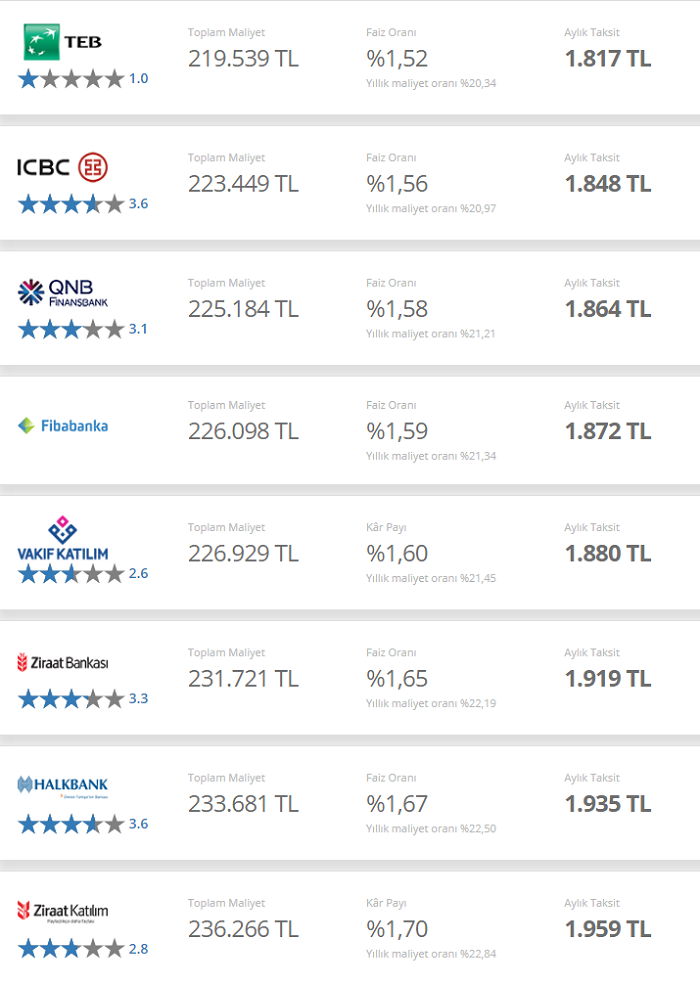Click the ICBC bank logo
This screenshot has height=984, width=700.
pos(62,167)
